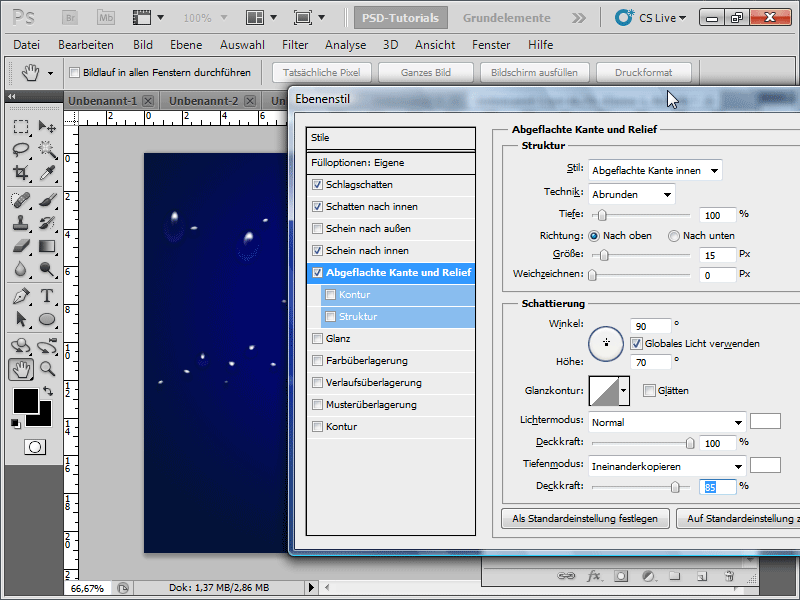Uncheck Schatten nach innen effect
Viewport: 800px width, 600px height.
(x=317, y=207)
